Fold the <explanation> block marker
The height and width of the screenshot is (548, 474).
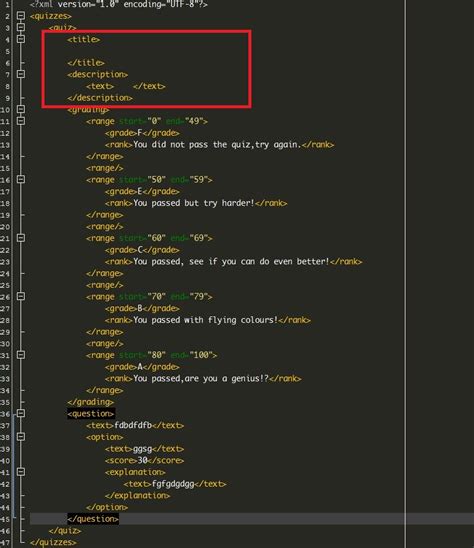(x=21, y=472)
